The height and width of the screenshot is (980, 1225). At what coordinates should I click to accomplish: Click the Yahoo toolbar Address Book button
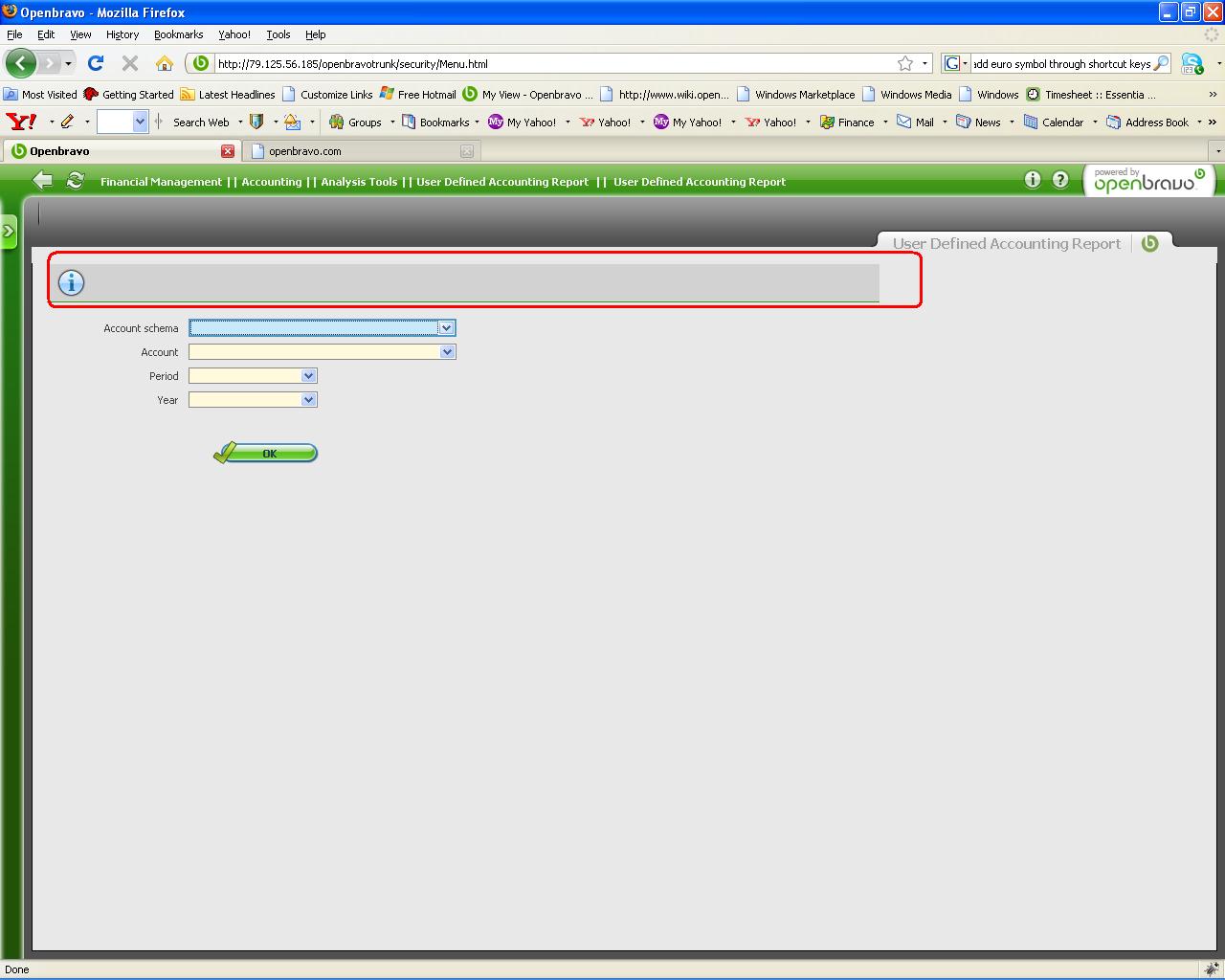[x=1147, y=122]
